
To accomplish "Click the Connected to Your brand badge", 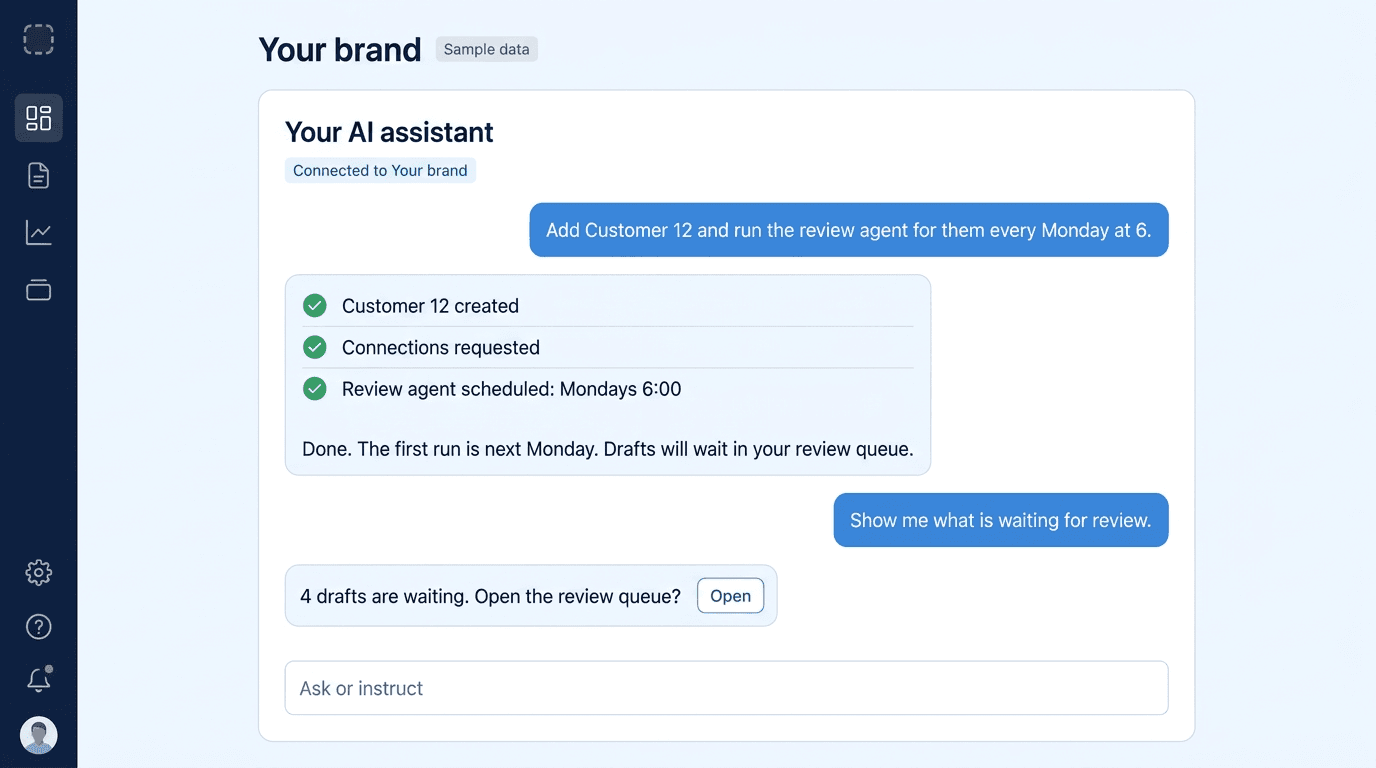I will pyautogui.click(x=380, y=170).
